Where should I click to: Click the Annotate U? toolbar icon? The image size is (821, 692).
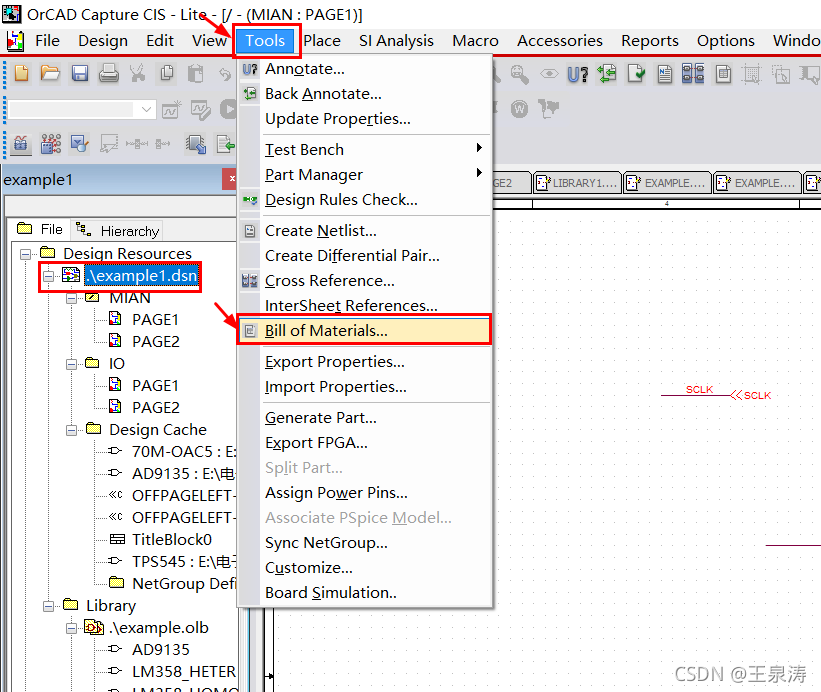click(x=577, y=74)
